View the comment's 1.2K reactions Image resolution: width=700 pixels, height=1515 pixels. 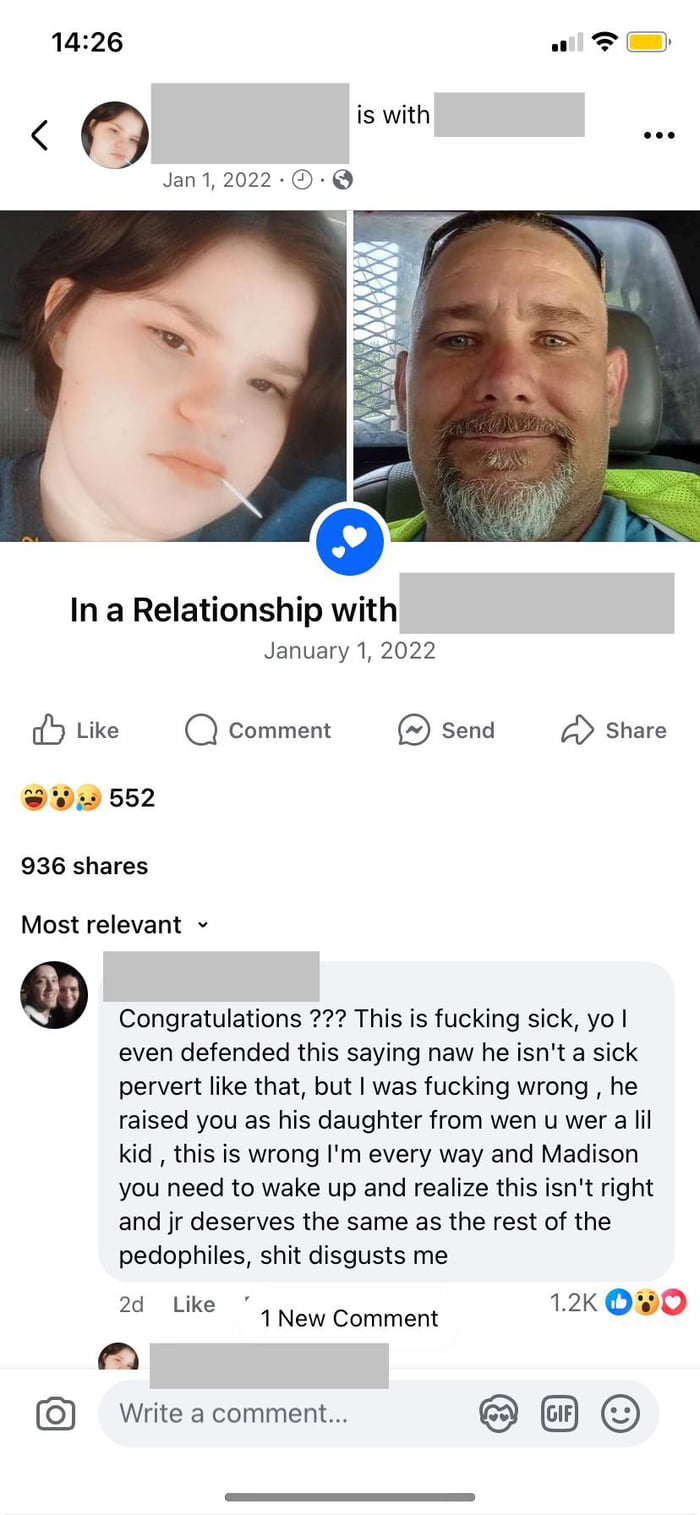click(617, 1302)
